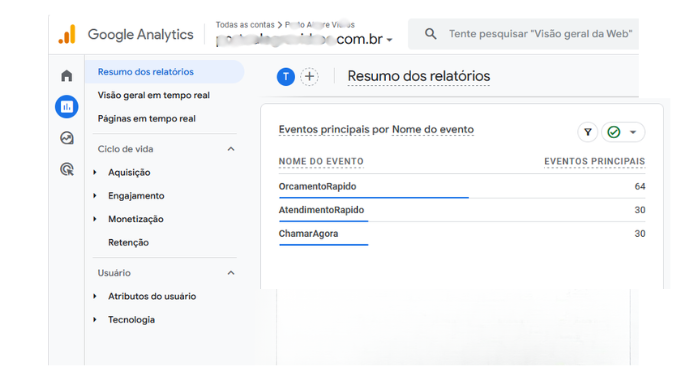Click the Resumo dos relatórios page title

(419, 76)
